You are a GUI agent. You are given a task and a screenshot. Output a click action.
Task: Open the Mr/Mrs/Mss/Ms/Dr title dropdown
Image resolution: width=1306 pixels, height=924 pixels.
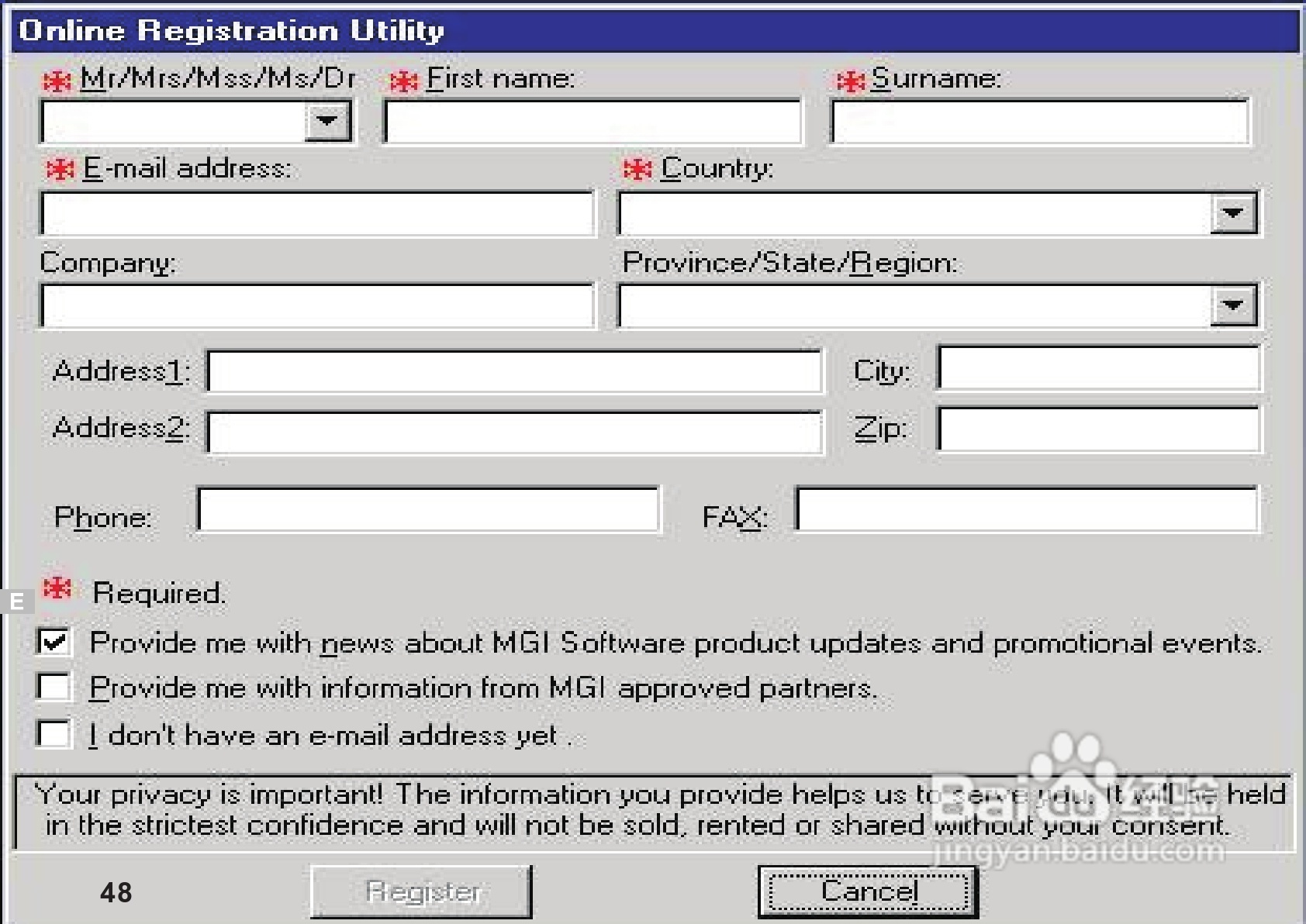pyautogui.click(x=327, y=121)
